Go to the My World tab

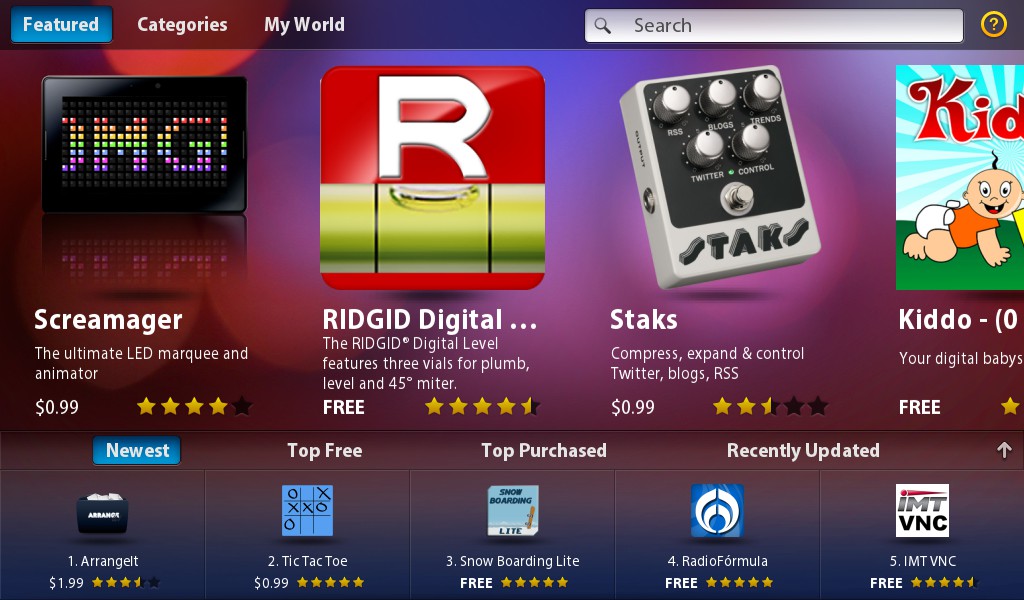point(304,25)
